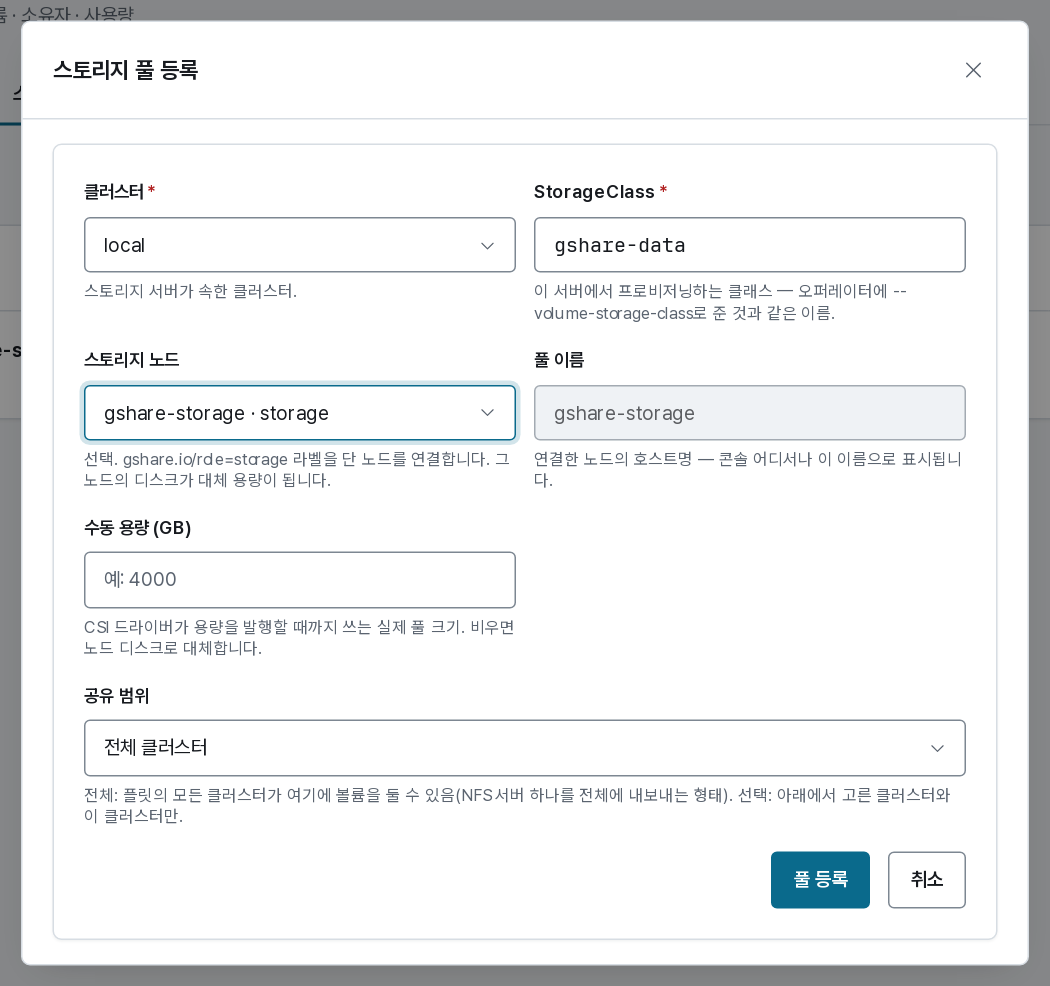Click help text 스토리지 서버가 속한 클러스터.
This screenshot has height=986, width=1050.
click(190, 291)
